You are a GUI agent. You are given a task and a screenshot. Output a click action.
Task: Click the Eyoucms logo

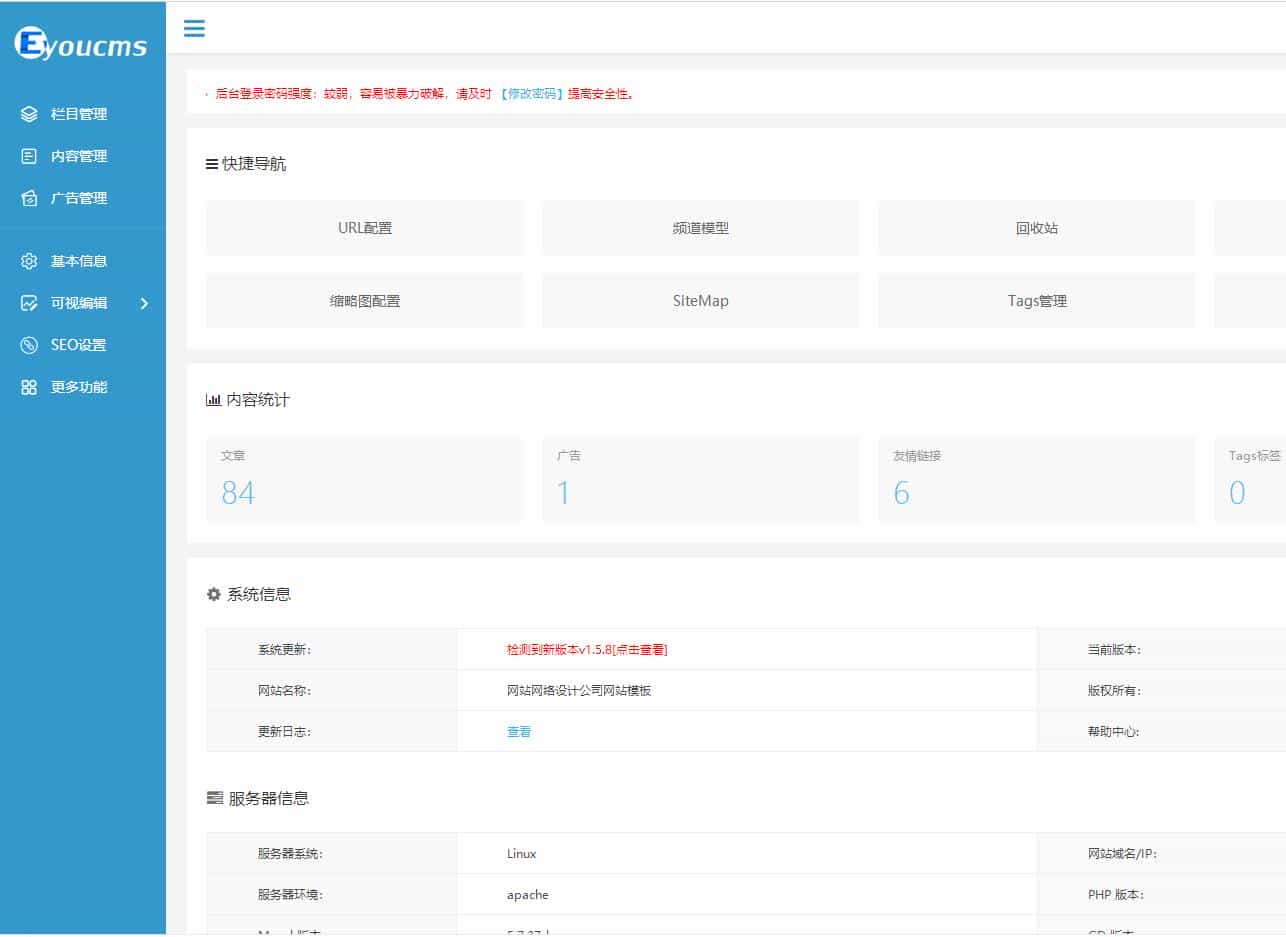click(x=81, y=44)
